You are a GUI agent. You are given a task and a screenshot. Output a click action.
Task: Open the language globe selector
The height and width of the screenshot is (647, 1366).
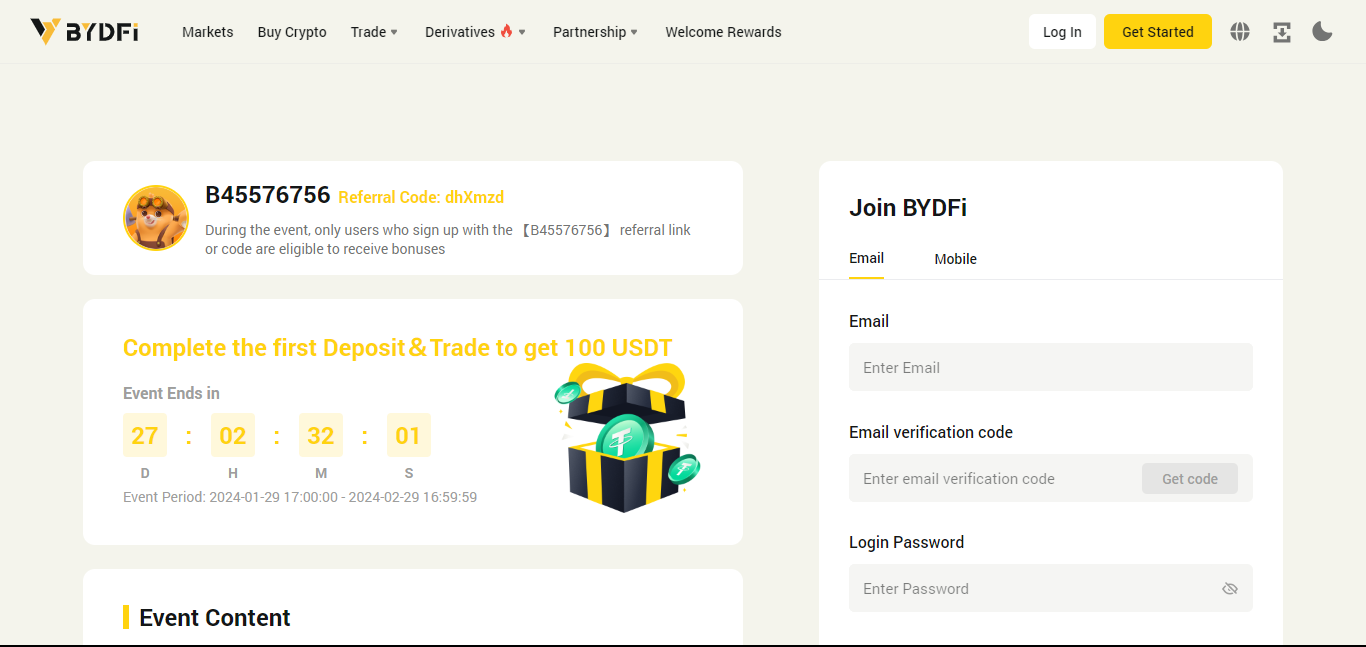click(1240, 32)
